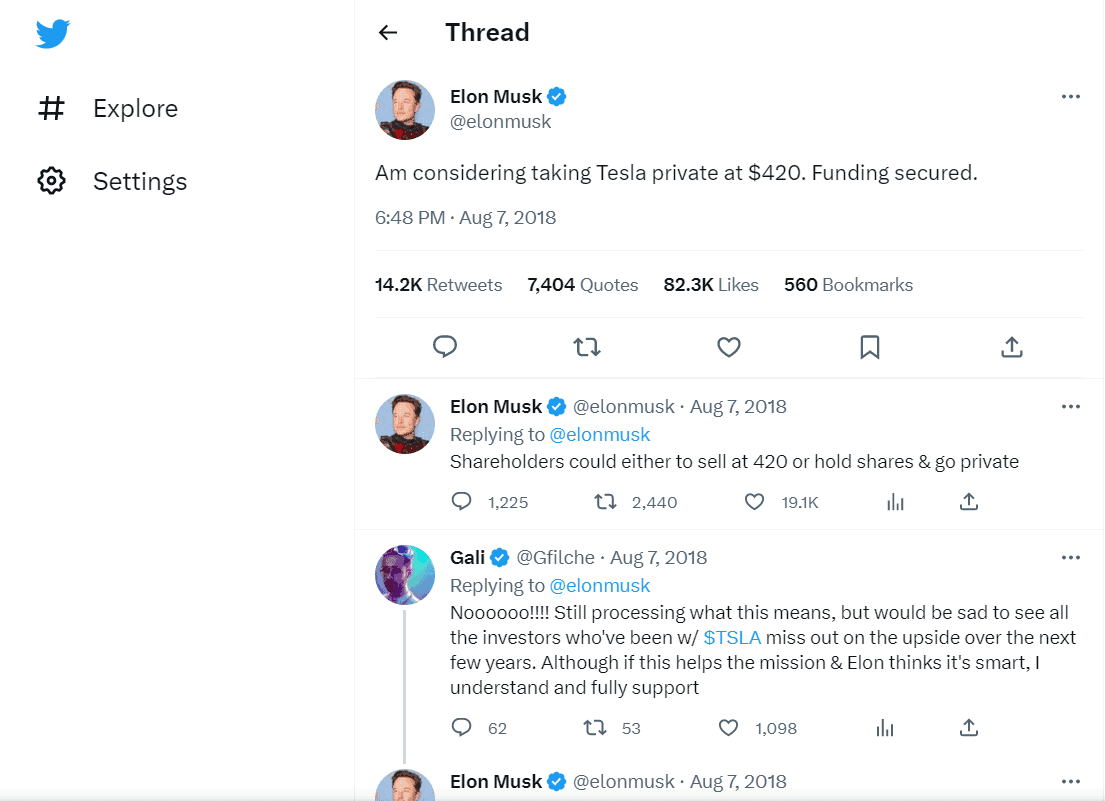This screenshot has height=801, width=1105.
Task: Click the Twitter bird logo
Action: pyautogui.click(x=52, y=34)
